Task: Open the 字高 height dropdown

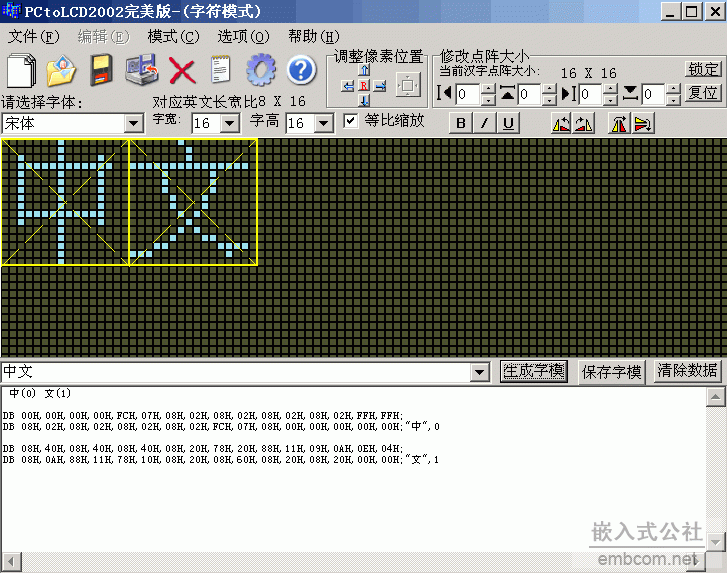Action: coord(324,123)
